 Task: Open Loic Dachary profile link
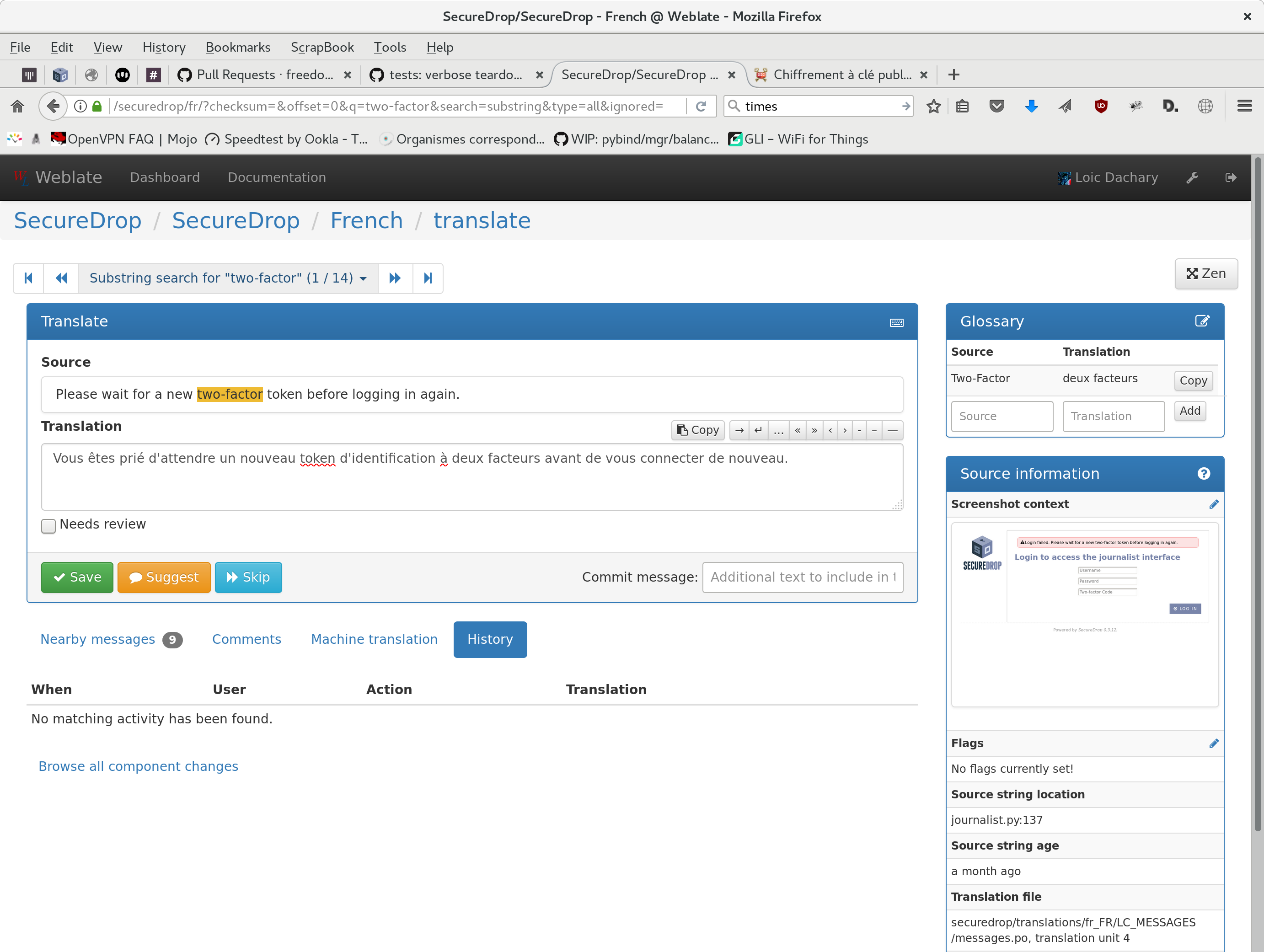pos(1108,178)
